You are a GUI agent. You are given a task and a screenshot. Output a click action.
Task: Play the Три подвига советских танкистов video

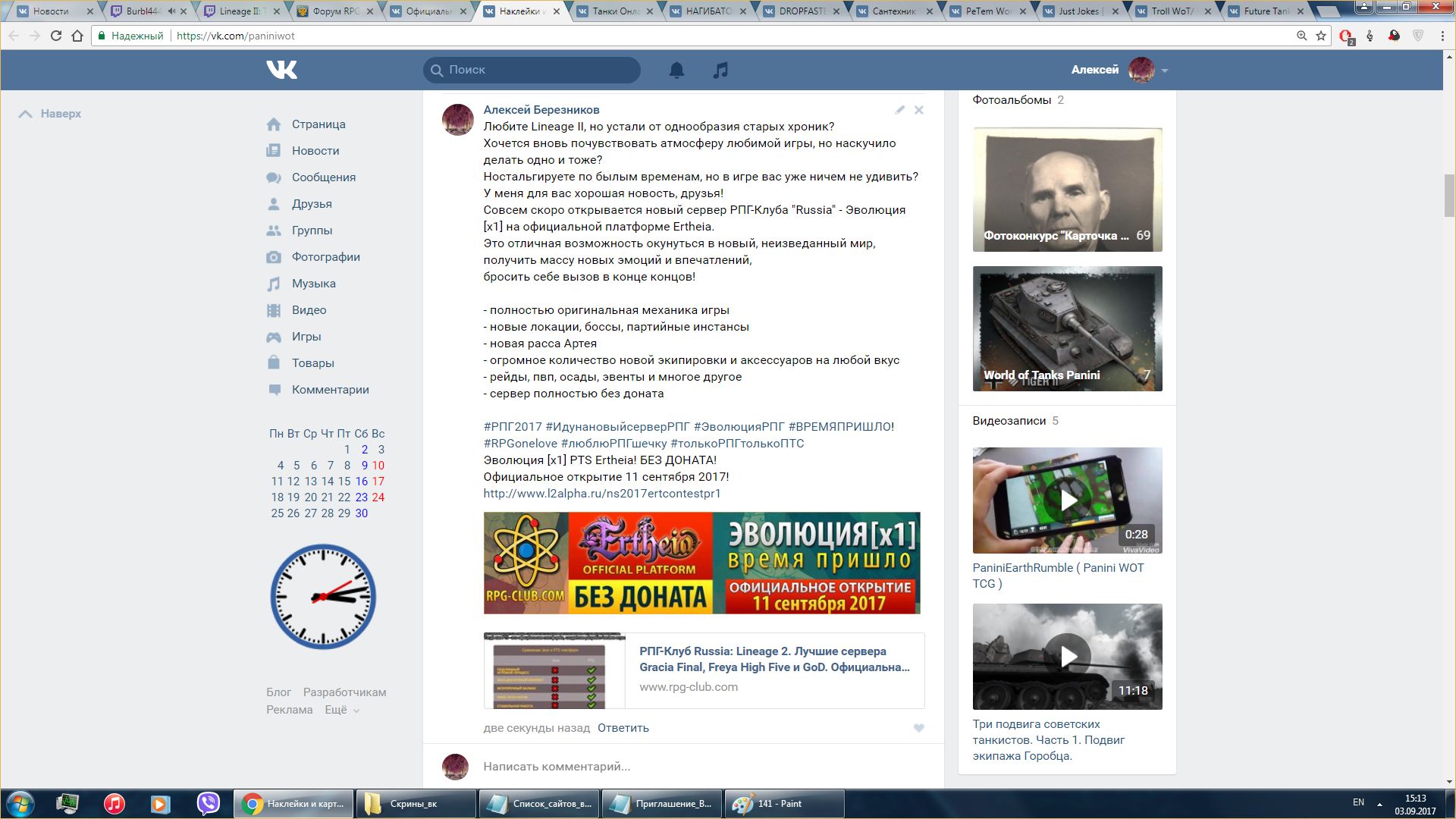point(1067,657)
